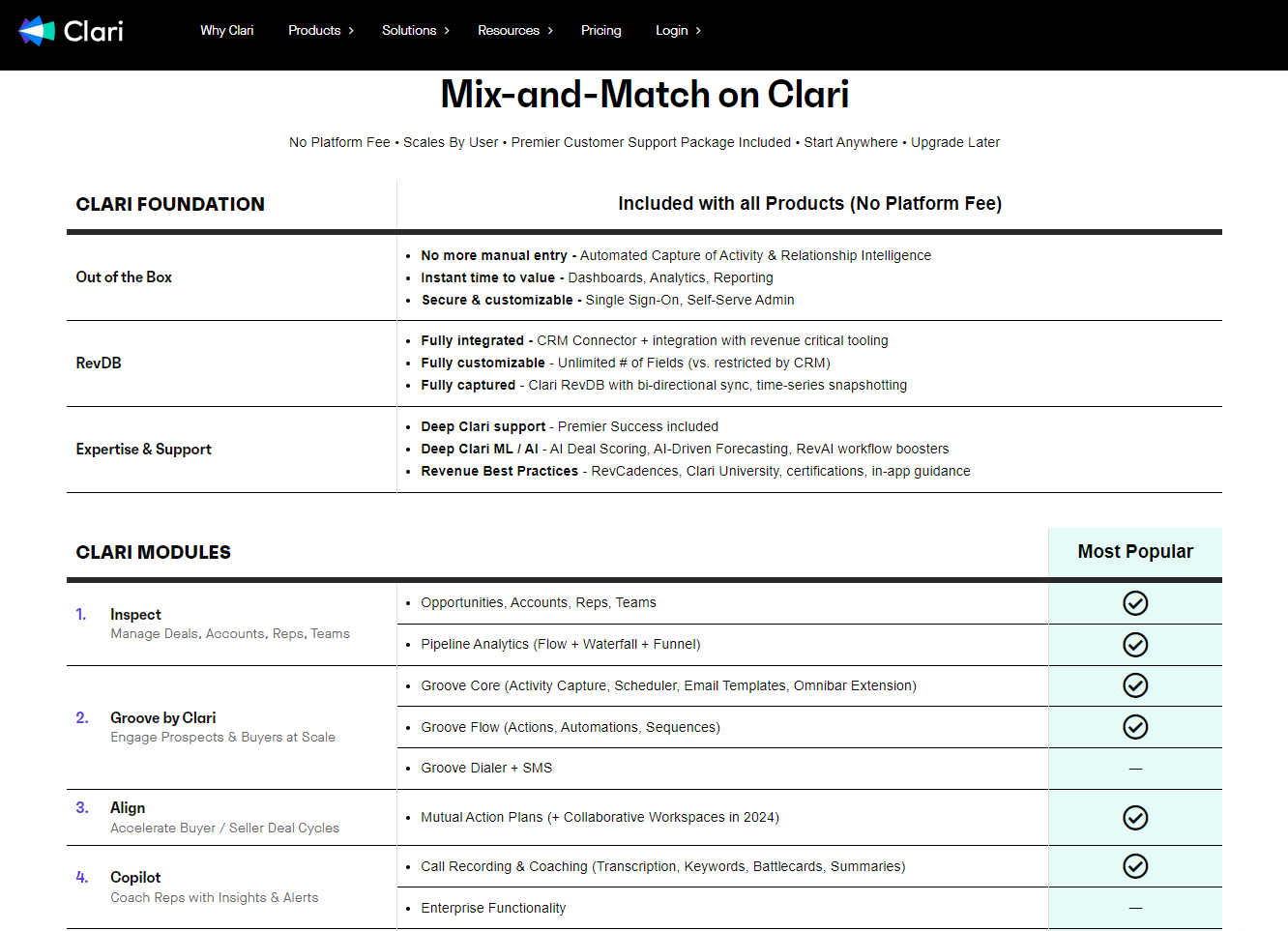This screenshot has height=931, width=1288.
Task: Click the checkmark icon in Pipeline Analytics row
Action: pos(1135,645)
